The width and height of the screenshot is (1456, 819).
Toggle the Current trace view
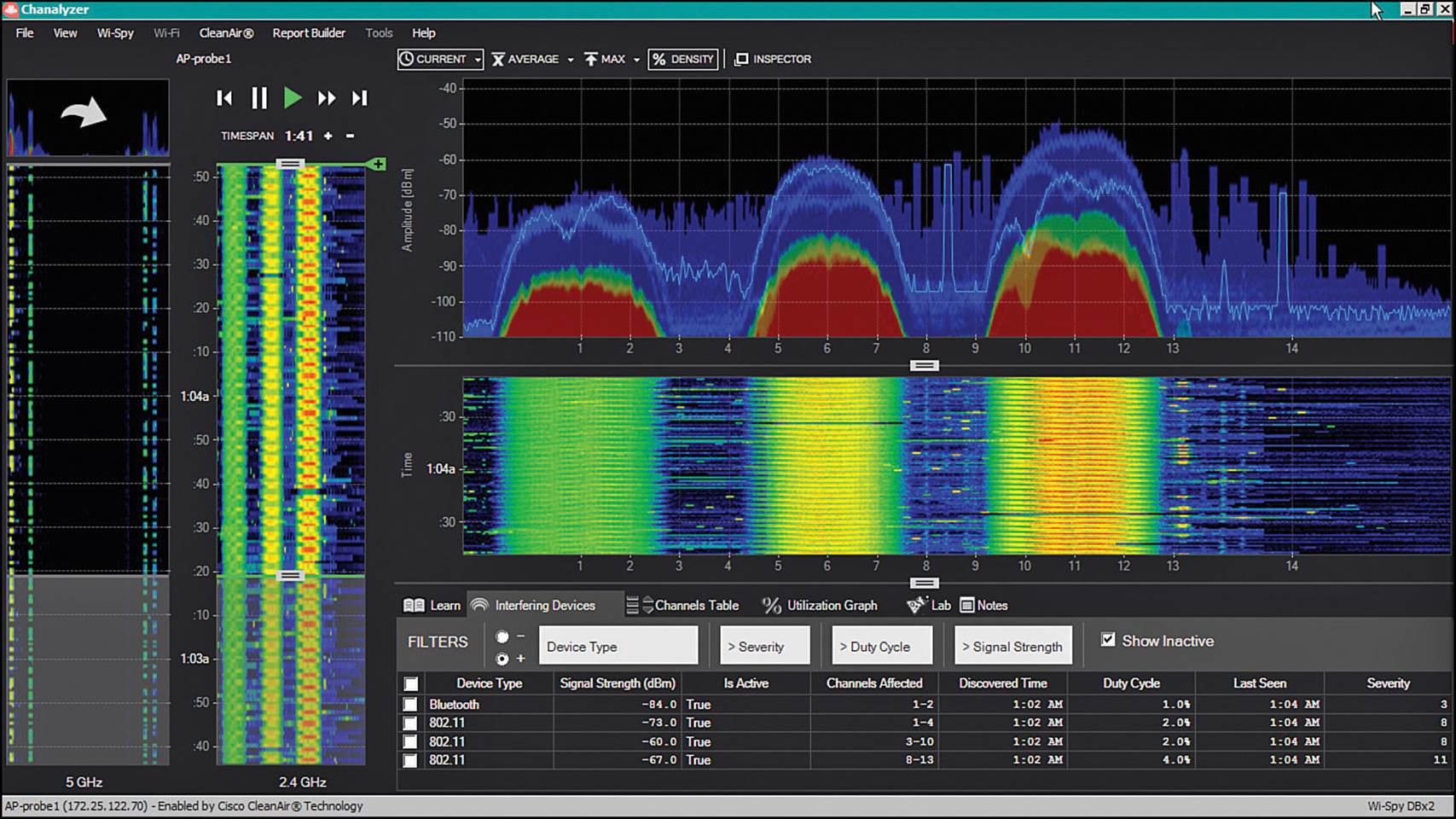[433, 59]
